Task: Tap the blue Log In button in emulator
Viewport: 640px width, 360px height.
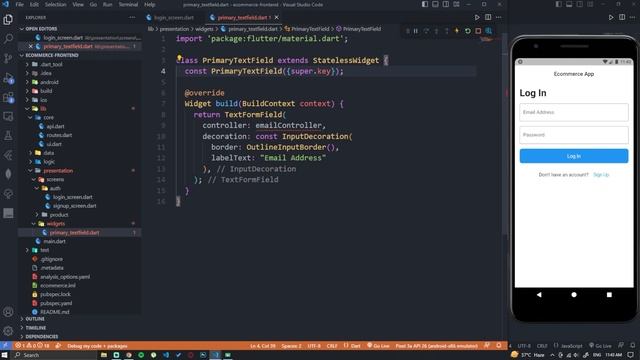Action: pos(573,156)
